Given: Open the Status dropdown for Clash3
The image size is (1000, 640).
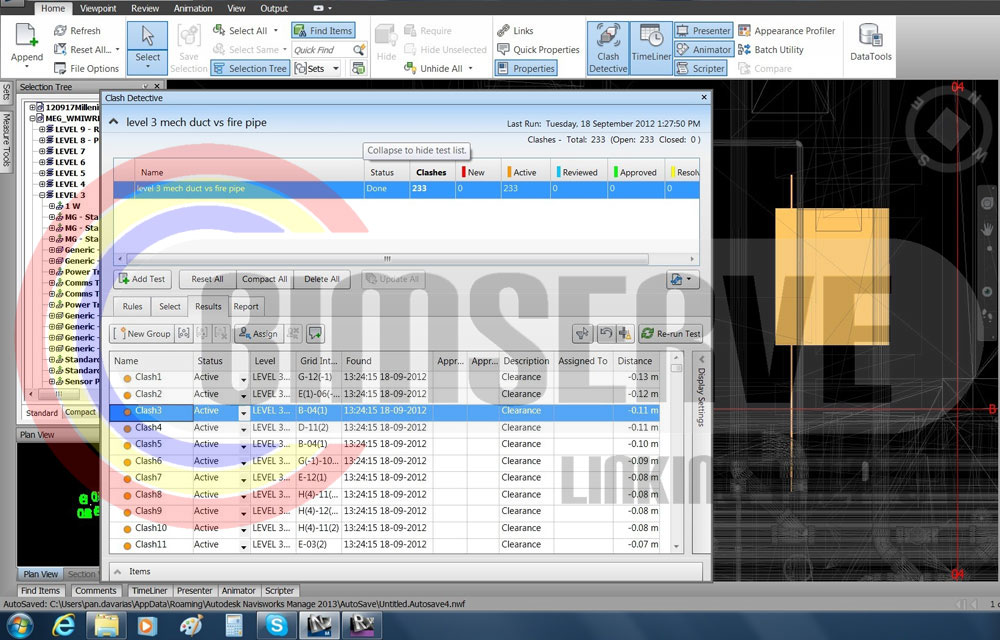Looking at the screenshot, I should (x=243, y=412).
